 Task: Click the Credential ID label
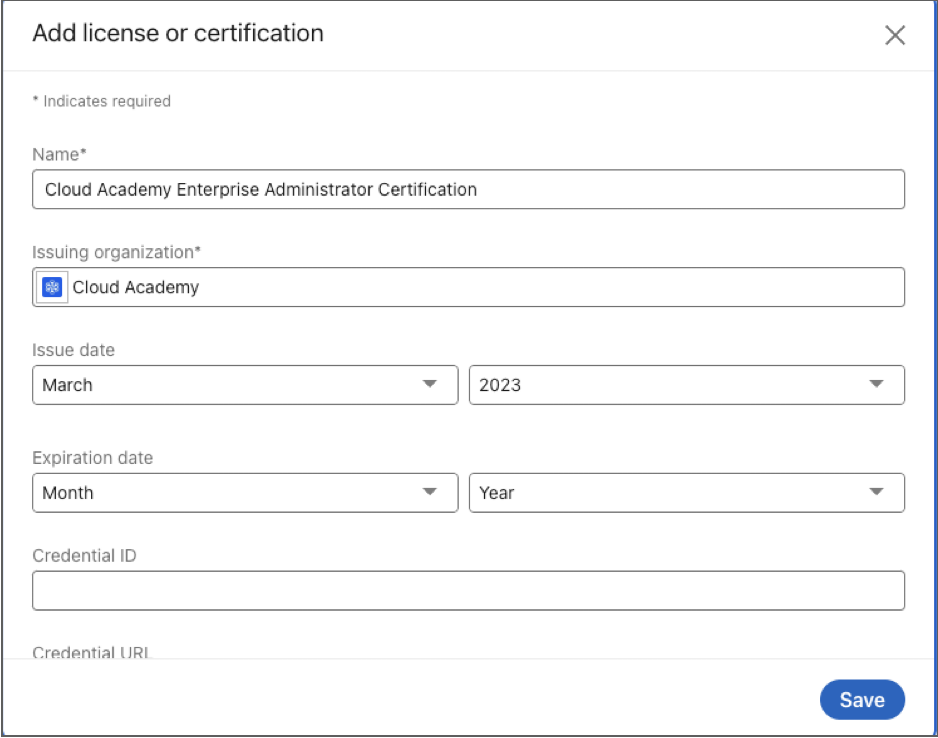coord(84,556)
